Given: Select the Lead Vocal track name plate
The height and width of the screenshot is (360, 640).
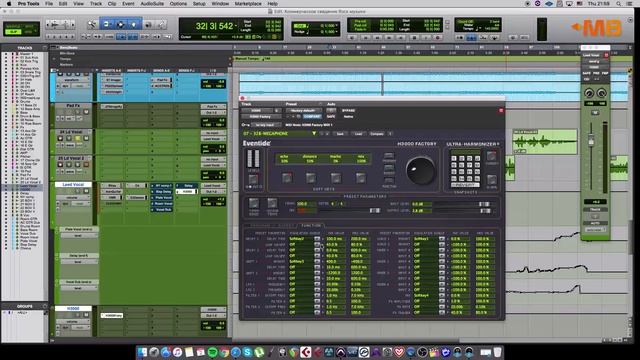Looking at the screenshot, I should [73, 184].
